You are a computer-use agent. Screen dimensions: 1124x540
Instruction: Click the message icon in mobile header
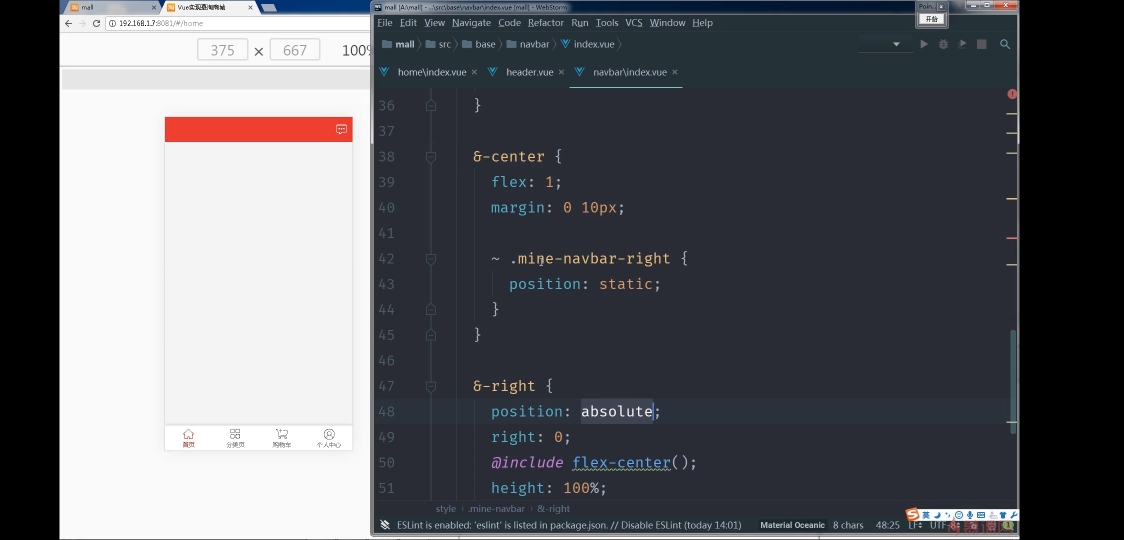click(x=341, y=129)
